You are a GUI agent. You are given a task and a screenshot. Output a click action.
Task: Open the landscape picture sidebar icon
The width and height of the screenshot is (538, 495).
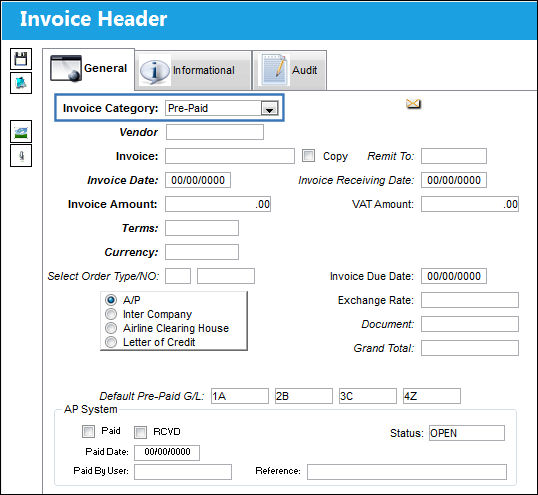(x=21, y=131)
